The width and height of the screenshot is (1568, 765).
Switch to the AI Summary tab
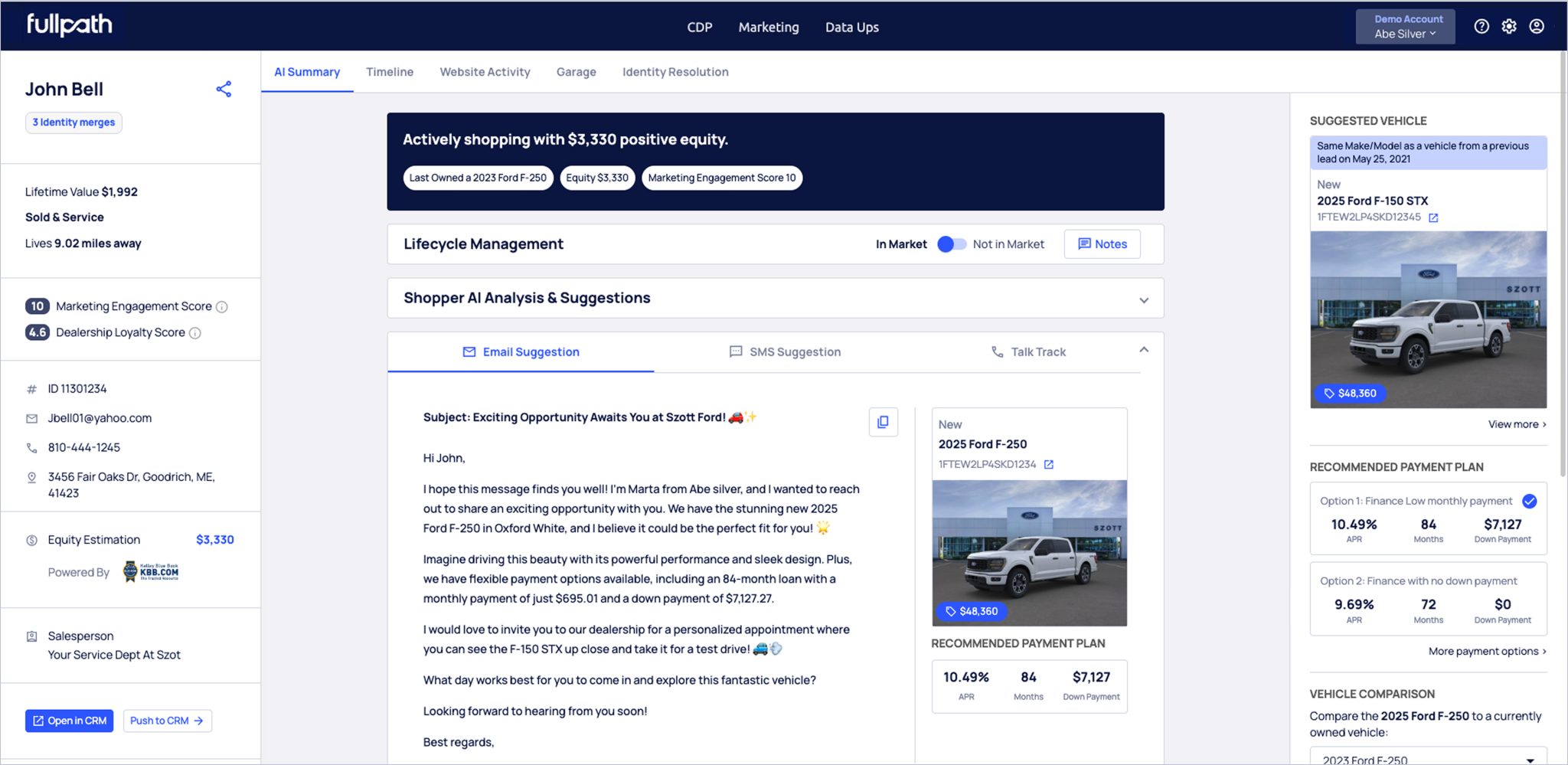(307, 72)
